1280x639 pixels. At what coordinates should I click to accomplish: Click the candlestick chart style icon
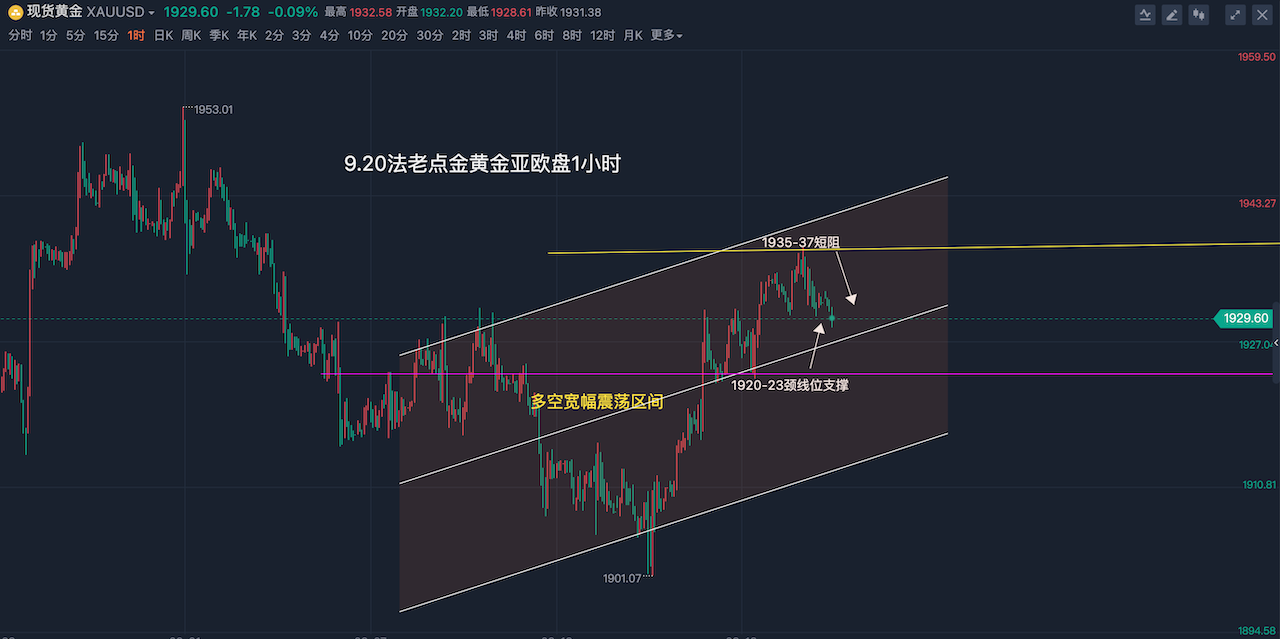point(1199,14)
